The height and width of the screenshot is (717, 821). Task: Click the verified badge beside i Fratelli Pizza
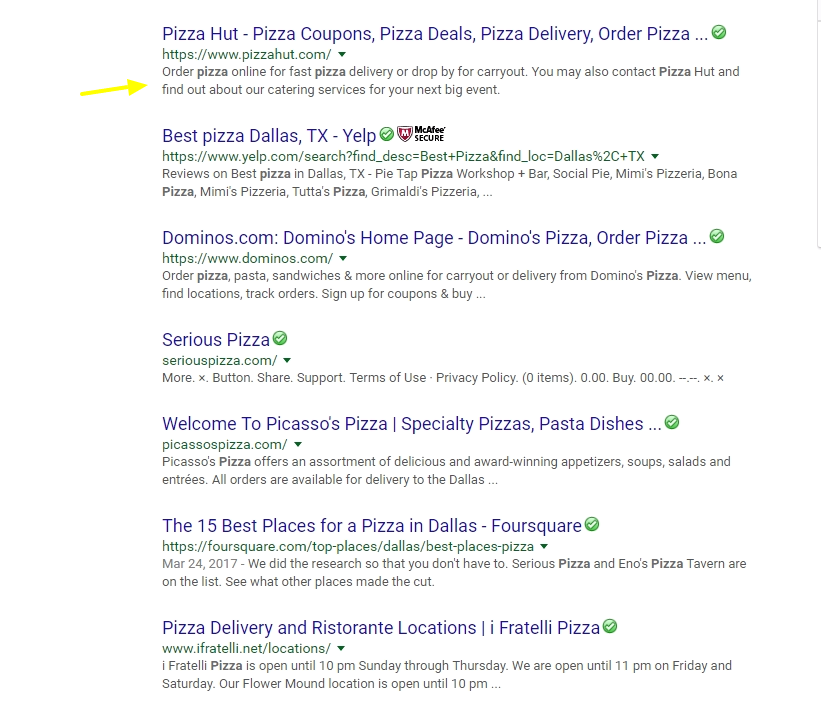tap(610, 627)
